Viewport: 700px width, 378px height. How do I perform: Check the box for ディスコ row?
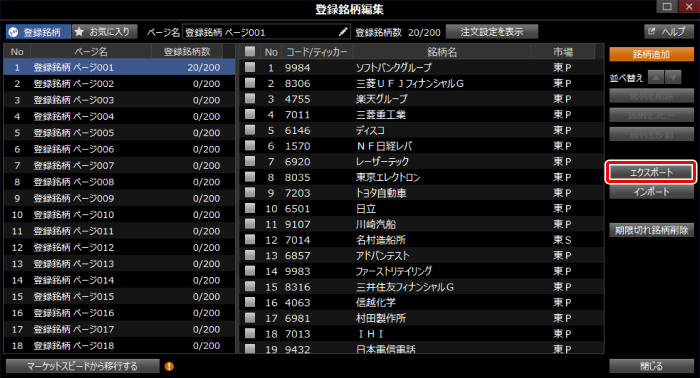(x=250, y=130)
